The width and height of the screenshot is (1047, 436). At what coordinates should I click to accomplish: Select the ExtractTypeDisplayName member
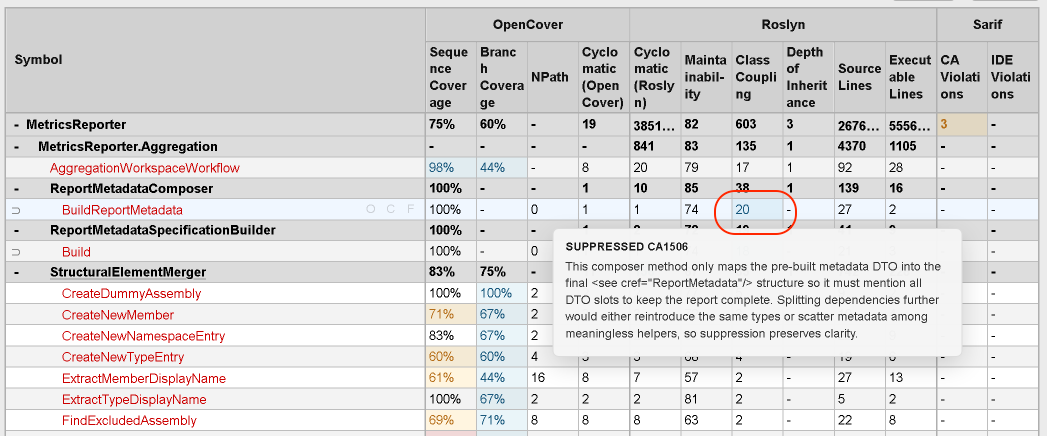point(134,399)
